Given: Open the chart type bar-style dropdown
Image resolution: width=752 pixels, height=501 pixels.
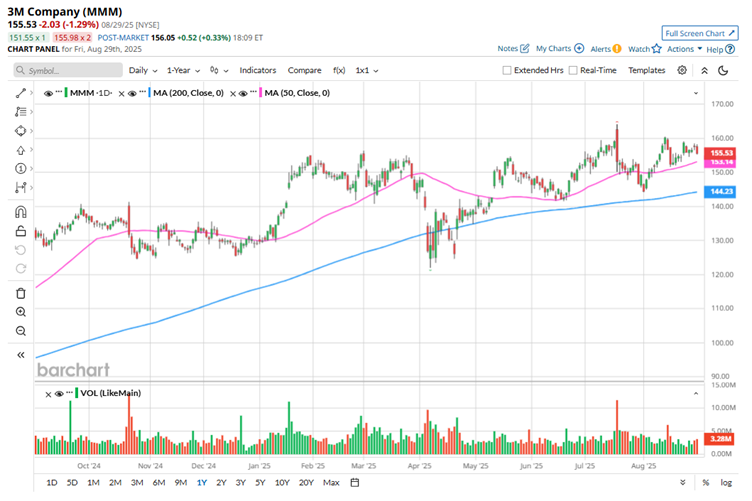Looking at the screenshot, I should 219,70.
